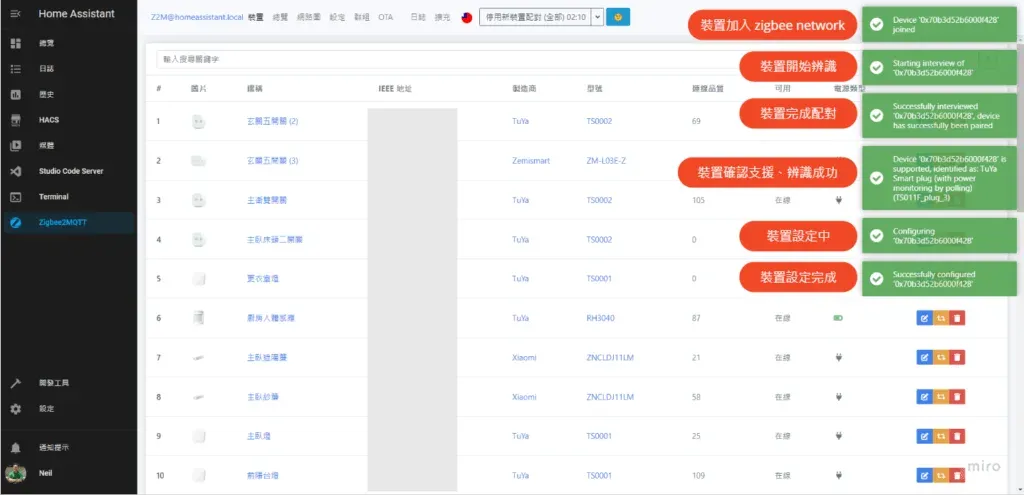Open developer tools wrench in sidebar

click(x=16, y=383)
